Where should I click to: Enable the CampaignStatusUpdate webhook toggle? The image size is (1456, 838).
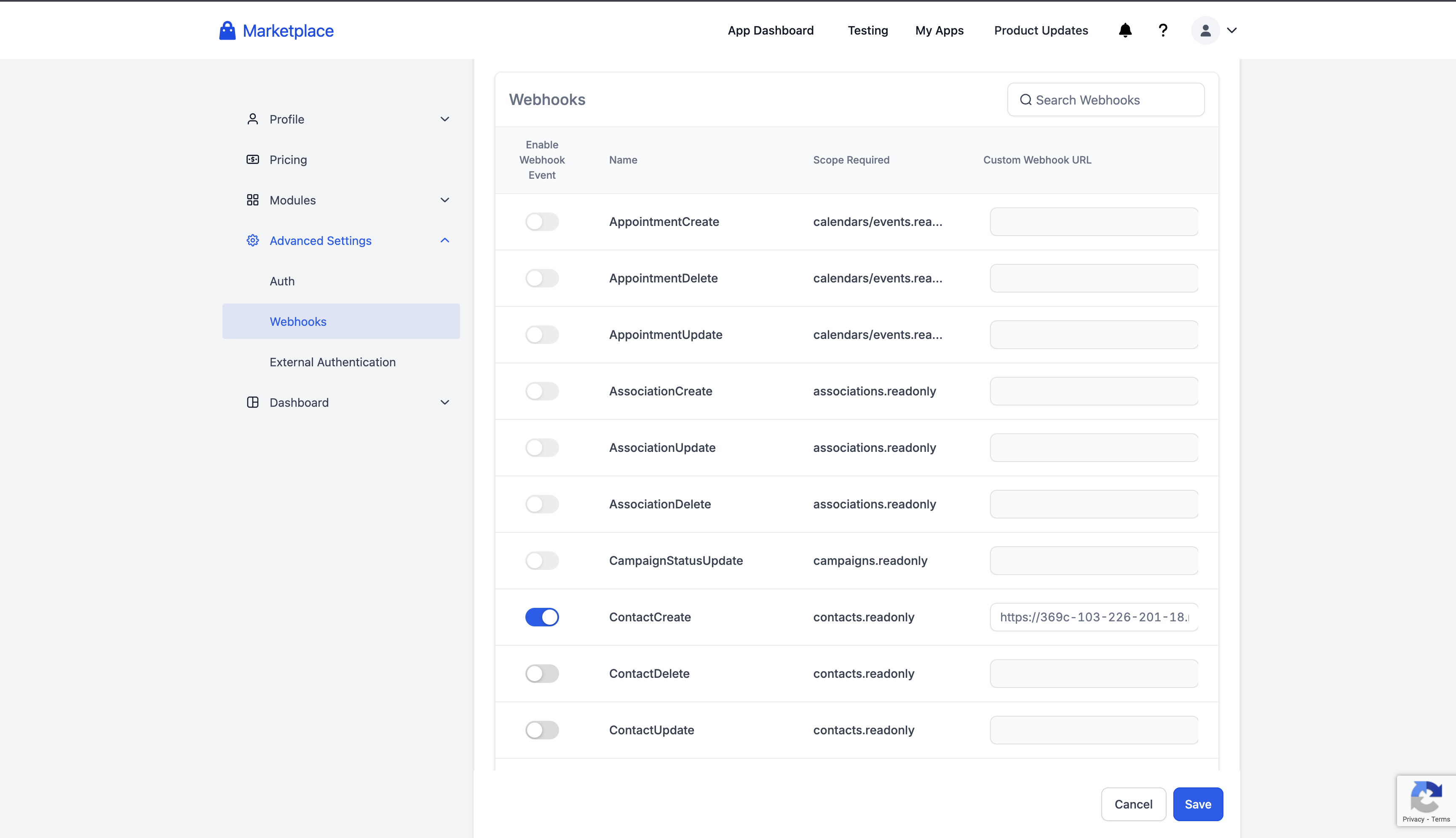pos(542,560)
